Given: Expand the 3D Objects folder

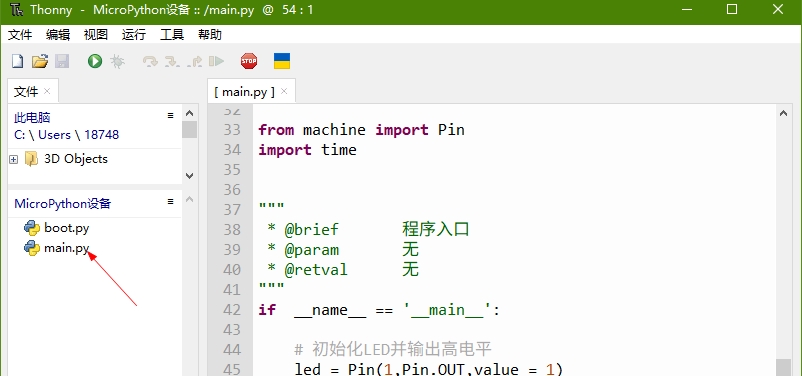Looking at the screenshot, I should pyautogui.click(x=13, y=160).
